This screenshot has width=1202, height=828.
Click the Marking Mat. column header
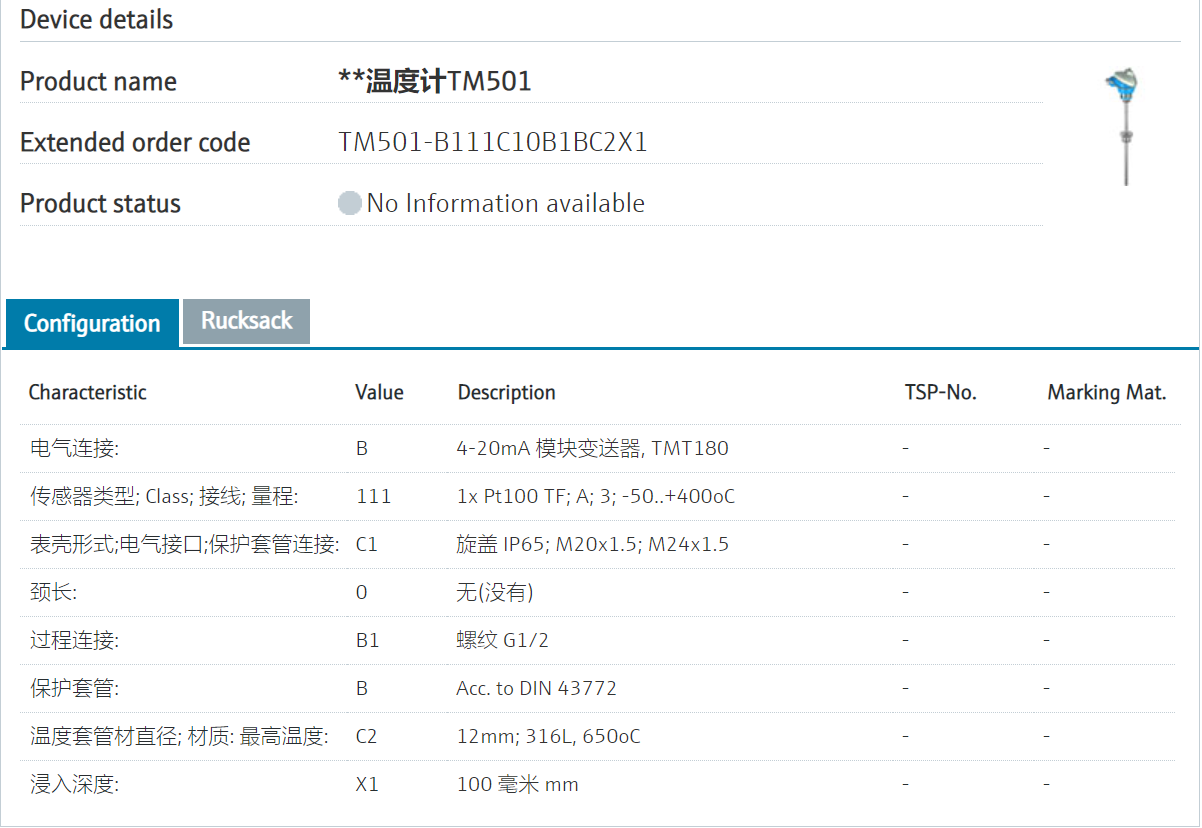[x=1106, y=393]
